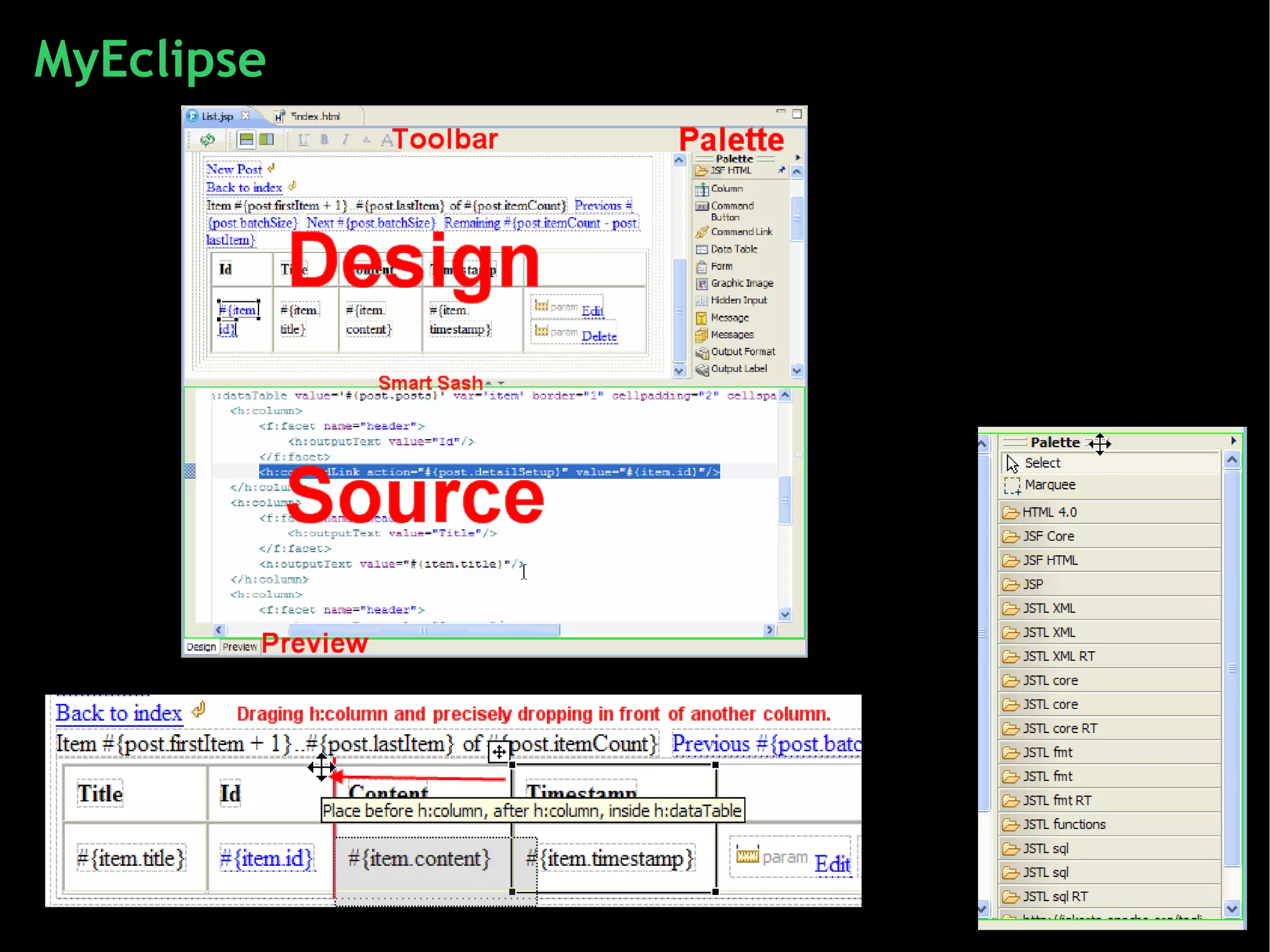Click scroll-up arrow of large palette list
Viewport: 1270px width, 952px height.
pos(1232,460)
